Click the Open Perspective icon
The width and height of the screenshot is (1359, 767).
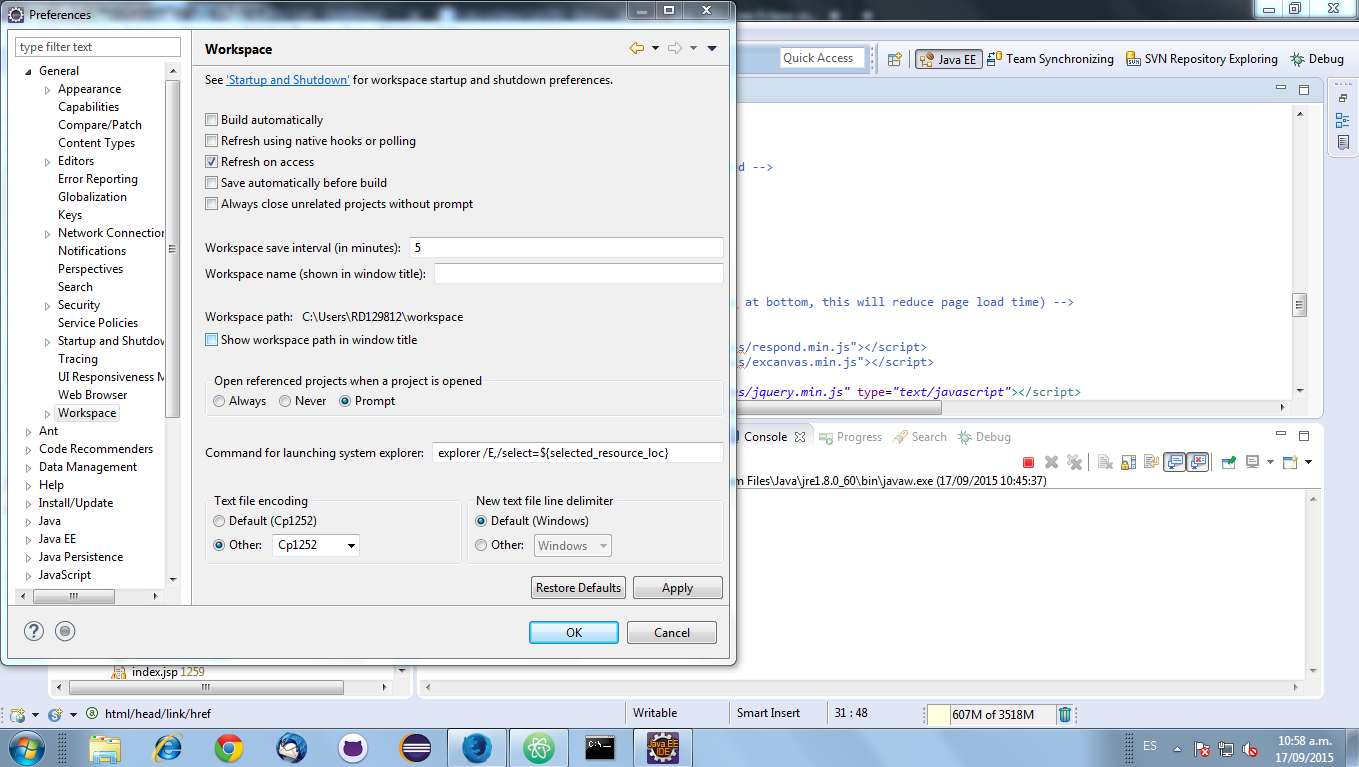[895, 59]
